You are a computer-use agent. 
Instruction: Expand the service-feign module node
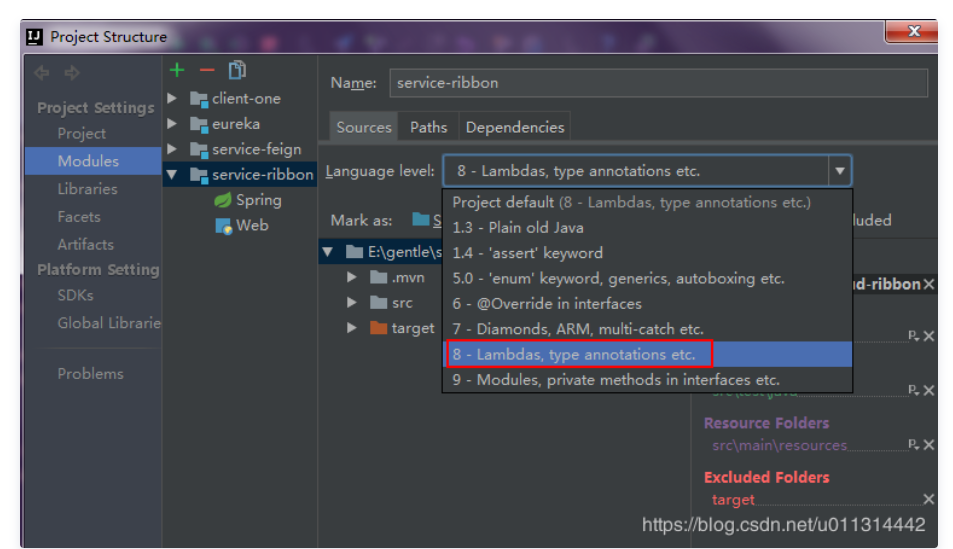(x=172, y=149)
